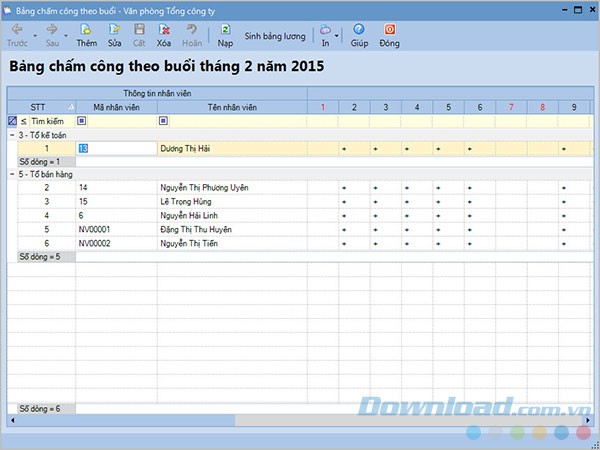Toggle the filter box under Tên nhân viên

[164, 121]
